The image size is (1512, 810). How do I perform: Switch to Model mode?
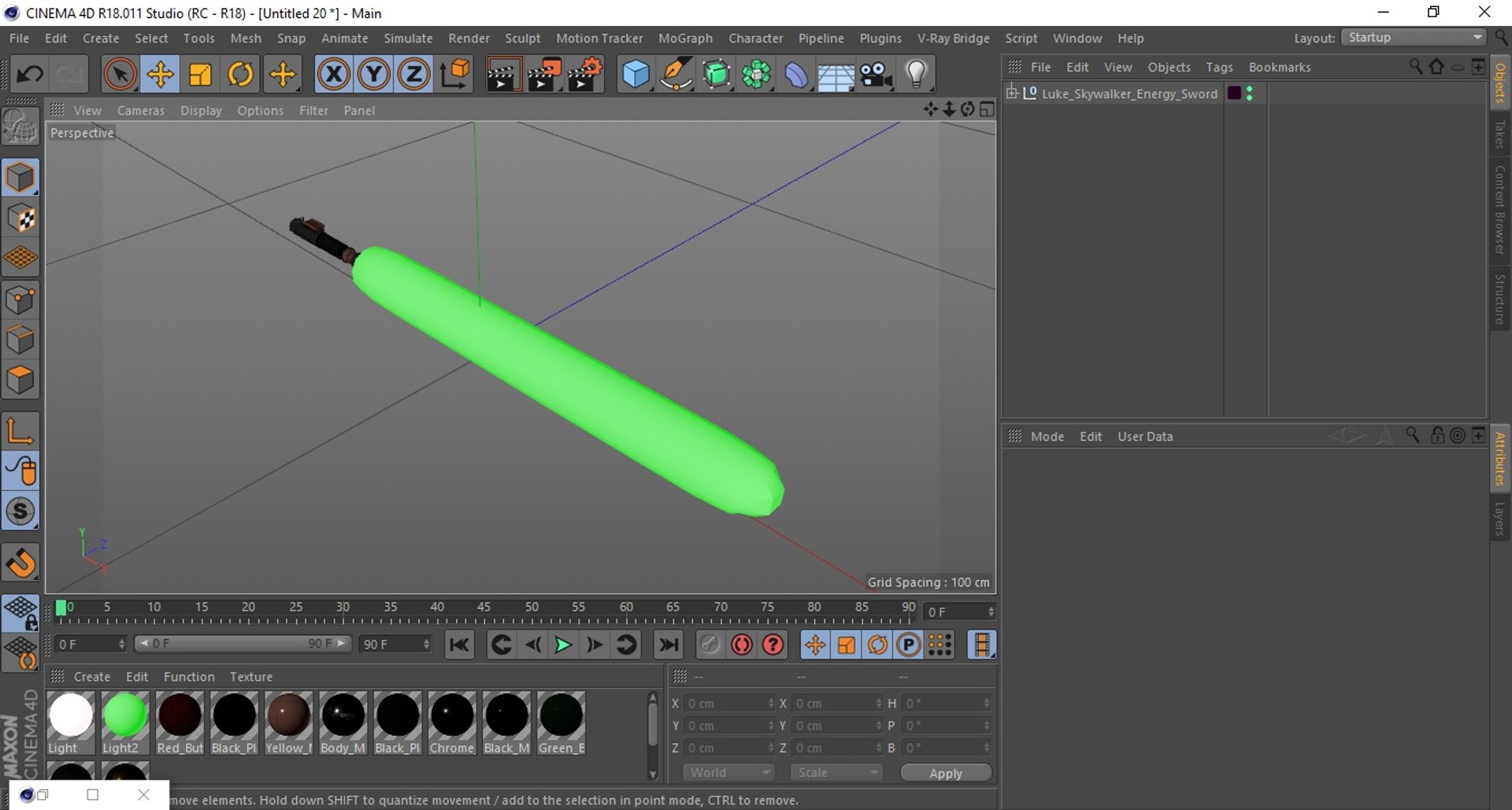tap(20, 178)
